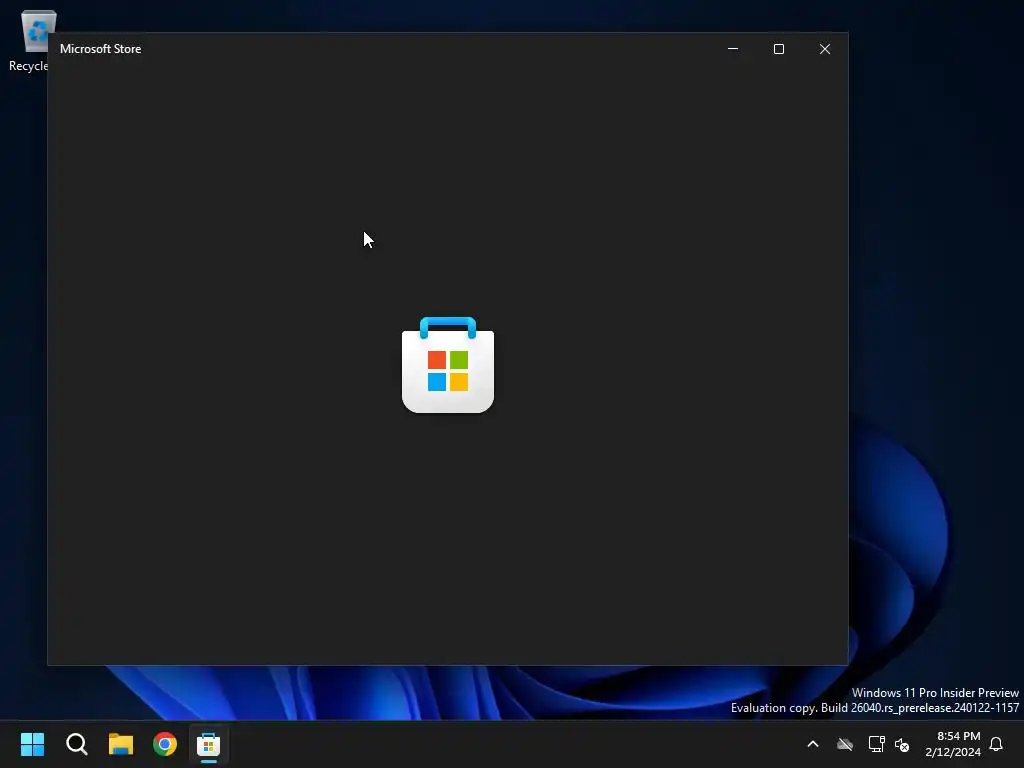The width and height of the screenshot is (1024, 768).
Task: Show hidden system tray icons
Action: pyautogui.click(x=813, y=744)
